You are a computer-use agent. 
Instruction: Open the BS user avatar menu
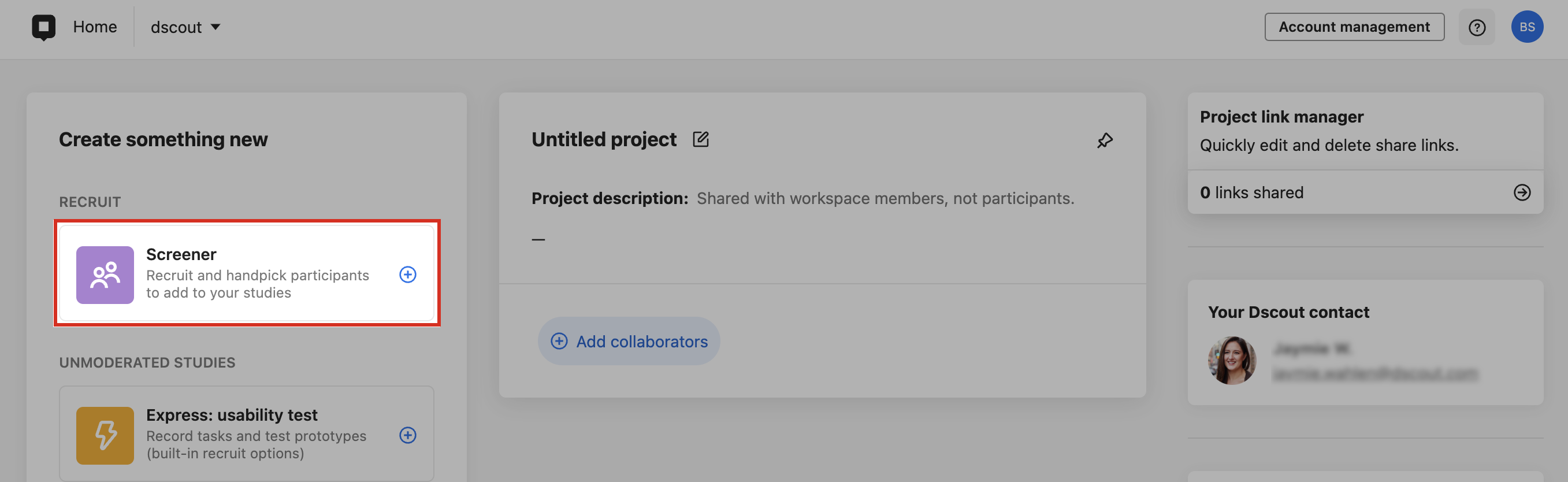(x=1526, y=27)
